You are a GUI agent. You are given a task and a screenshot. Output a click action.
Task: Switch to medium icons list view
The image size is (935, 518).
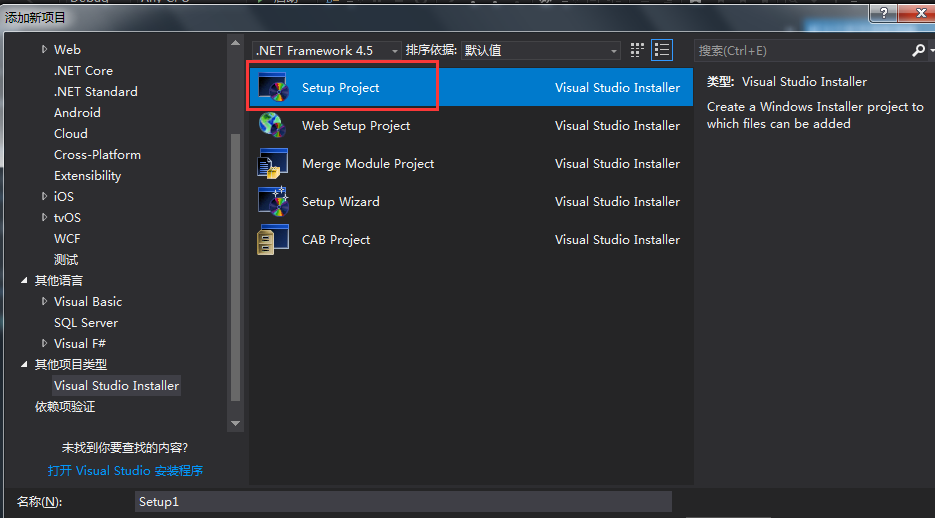point(662,50)
